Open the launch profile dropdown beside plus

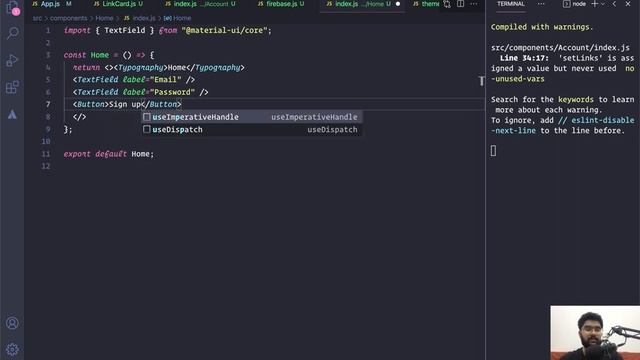tap(602, 4)
